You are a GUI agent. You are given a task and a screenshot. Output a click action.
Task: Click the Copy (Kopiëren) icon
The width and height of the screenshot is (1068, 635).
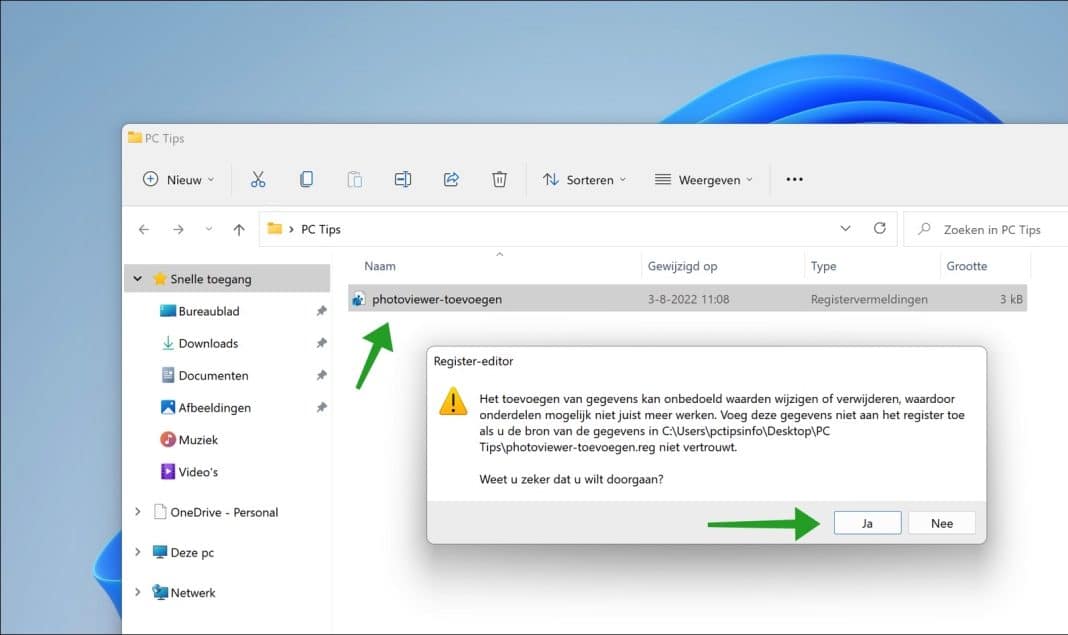306,179
